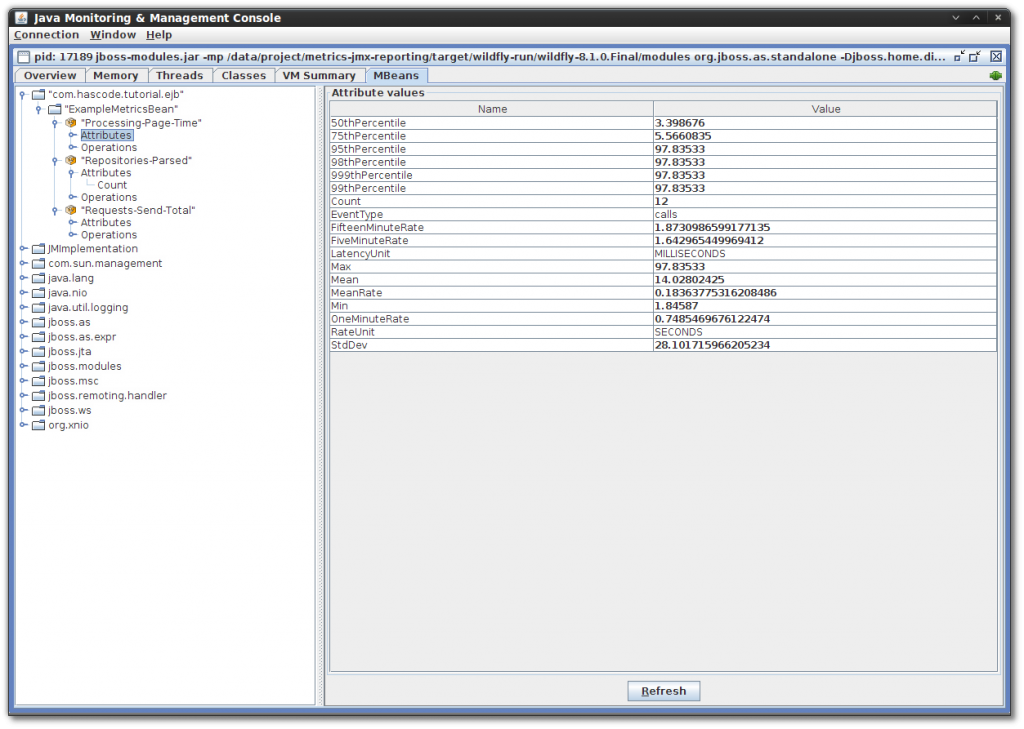Click the com.sun.management folder icon
This screenshot has width=1024, height=729.
point(37,263)
